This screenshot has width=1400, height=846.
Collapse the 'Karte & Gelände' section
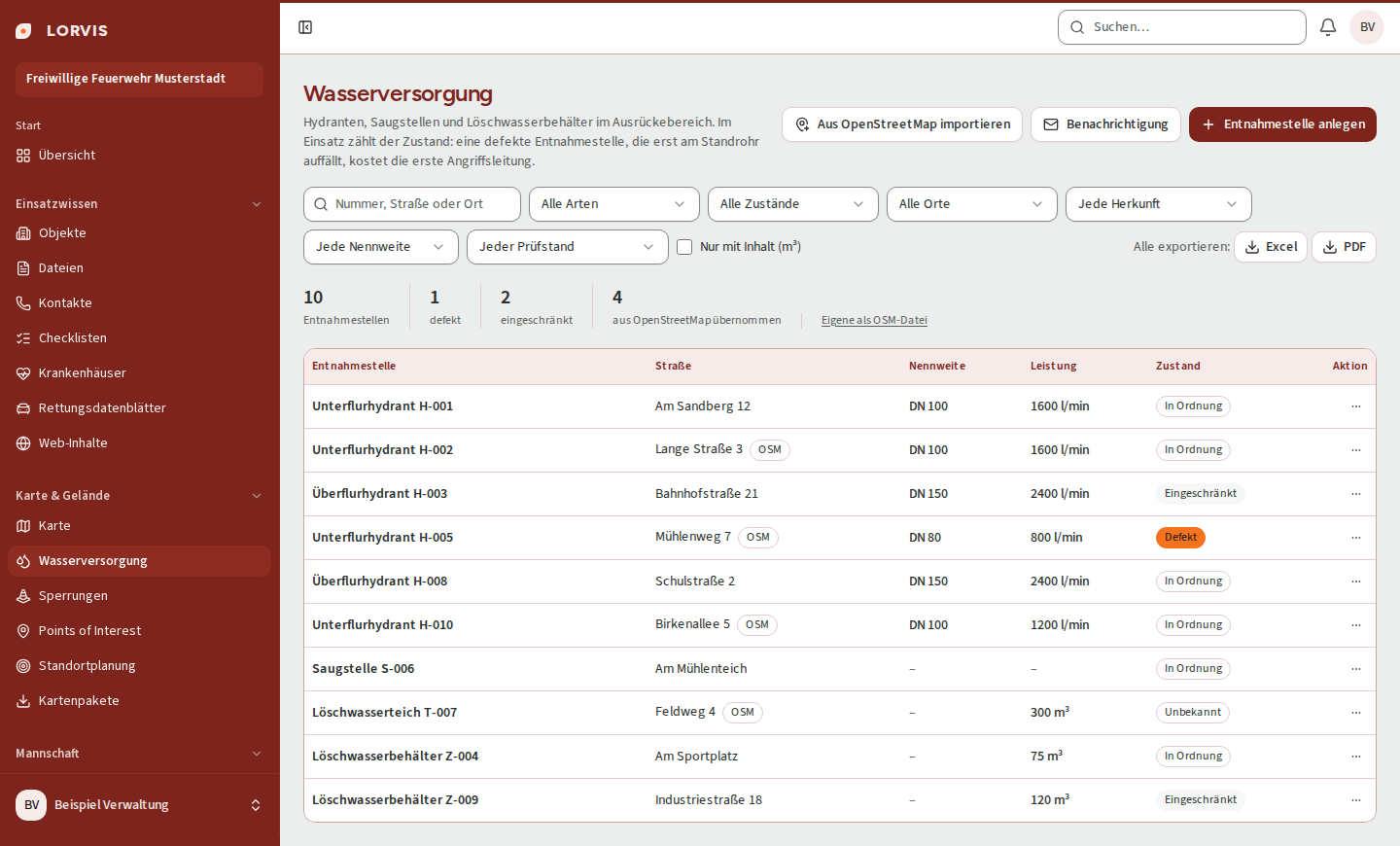point(139,496)
